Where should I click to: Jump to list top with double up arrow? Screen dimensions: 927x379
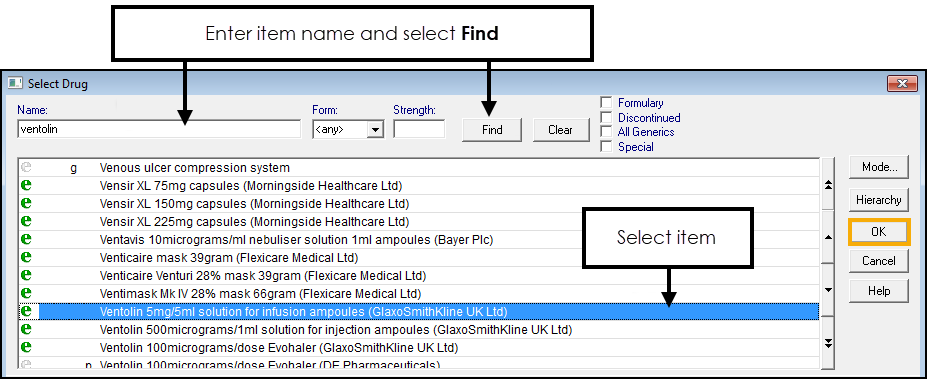(x=828, y=185)
